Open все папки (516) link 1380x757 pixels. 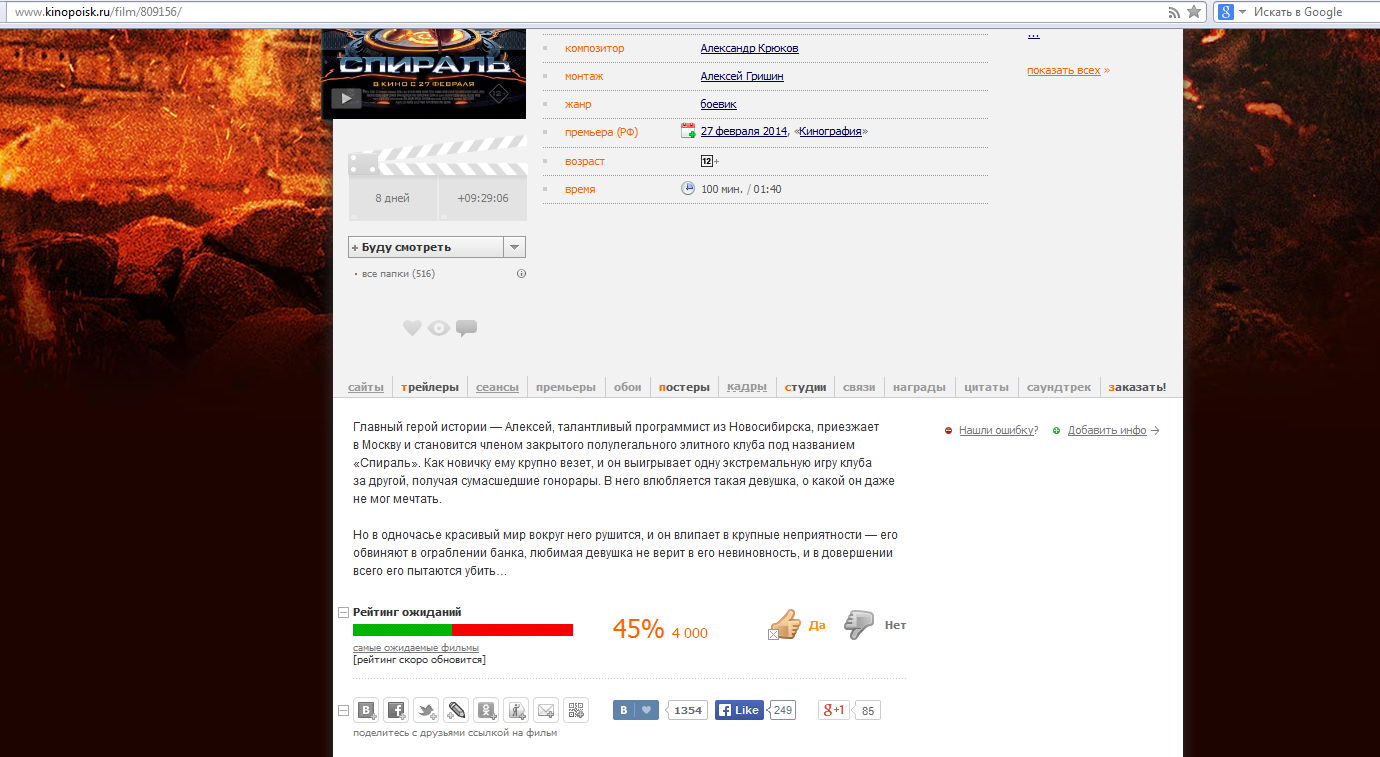(x=398, y=274)
